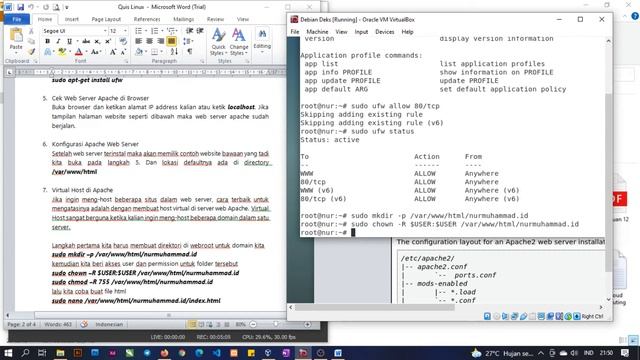640x360 pixels.
Task: Toggle Strikethrough formatting in Word
Action: [x=86, y=41]
